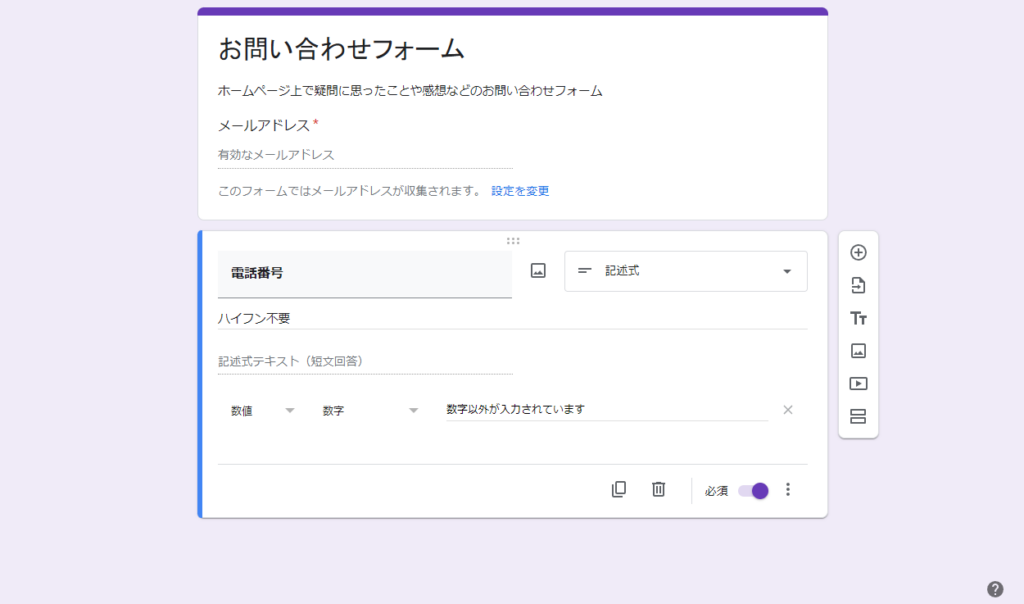Click the form description starting with ホームページ上で
This screenshot has height=604, width=1024.
410,91
